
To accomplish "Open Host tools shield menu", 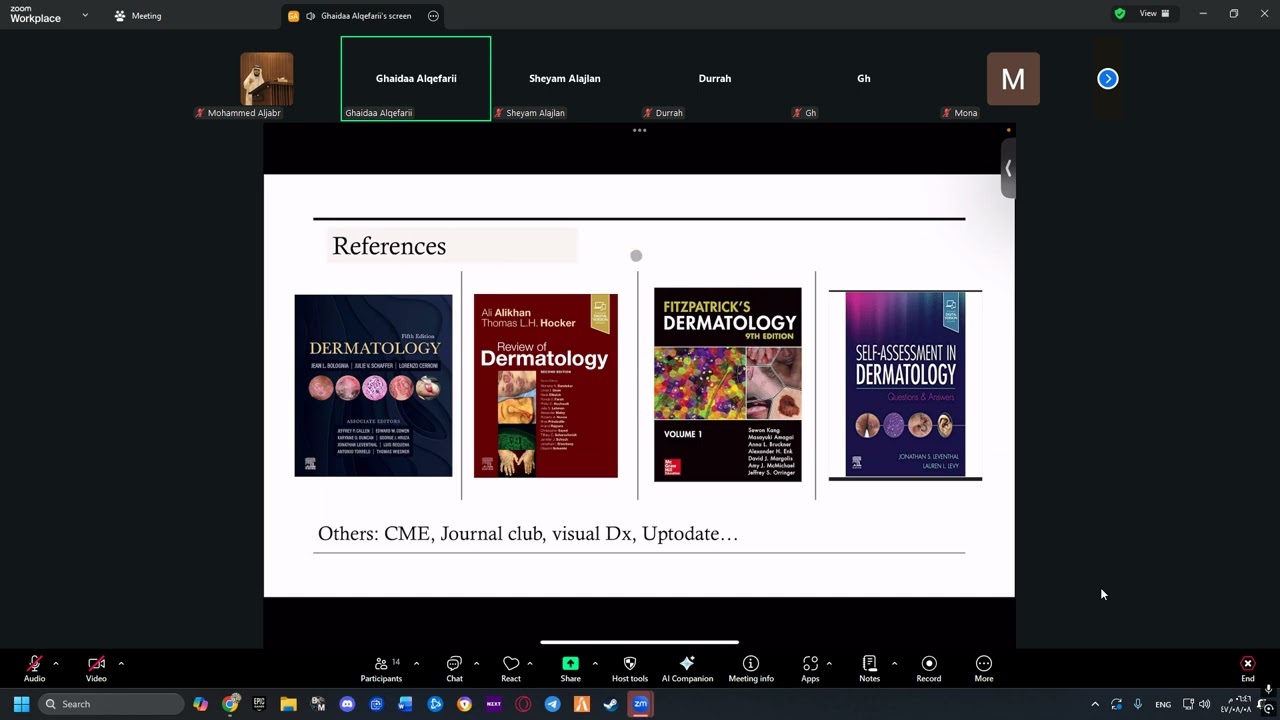I will pos(630,668).
